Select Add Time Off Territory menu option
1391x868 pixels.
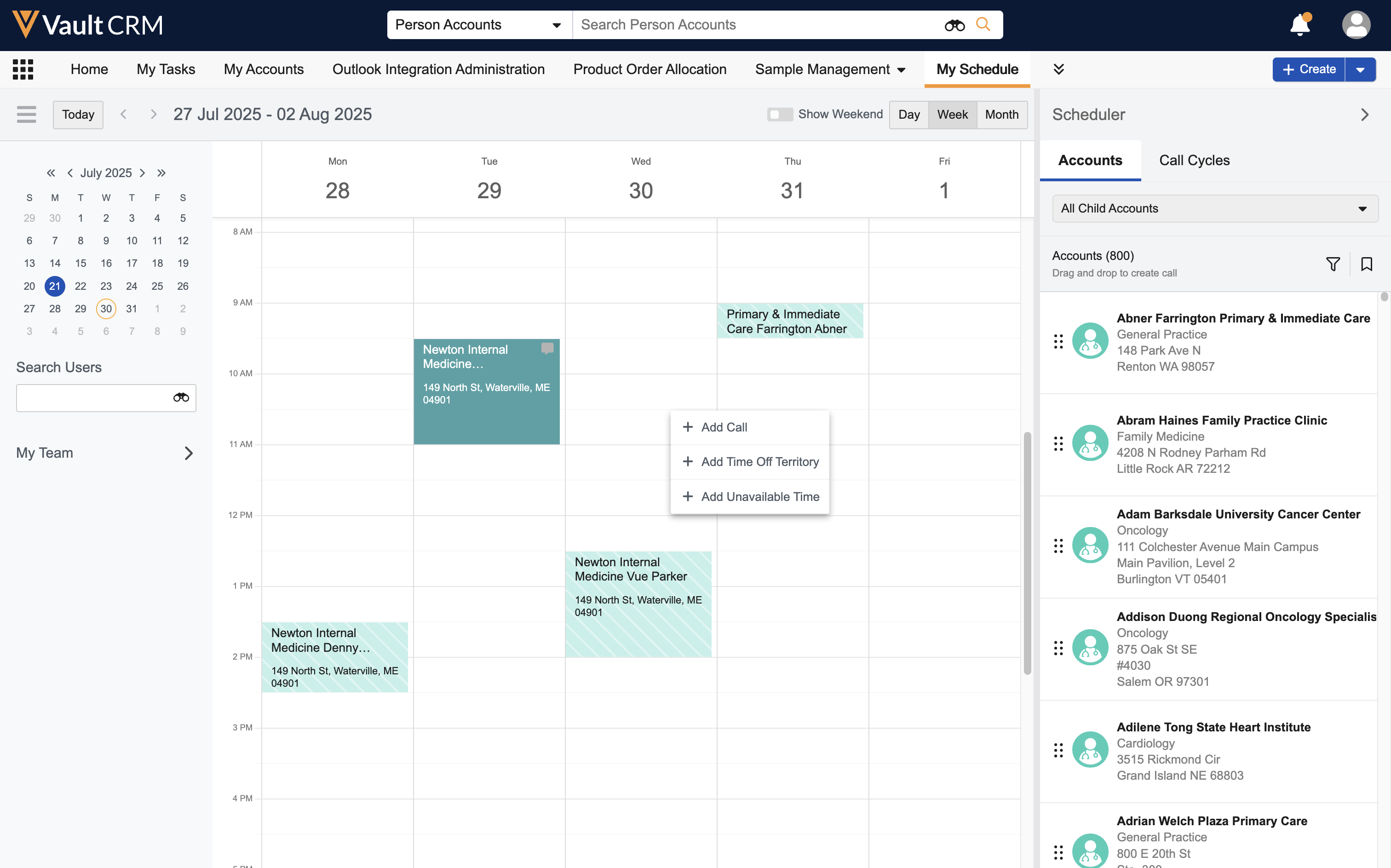pos(750,461)
